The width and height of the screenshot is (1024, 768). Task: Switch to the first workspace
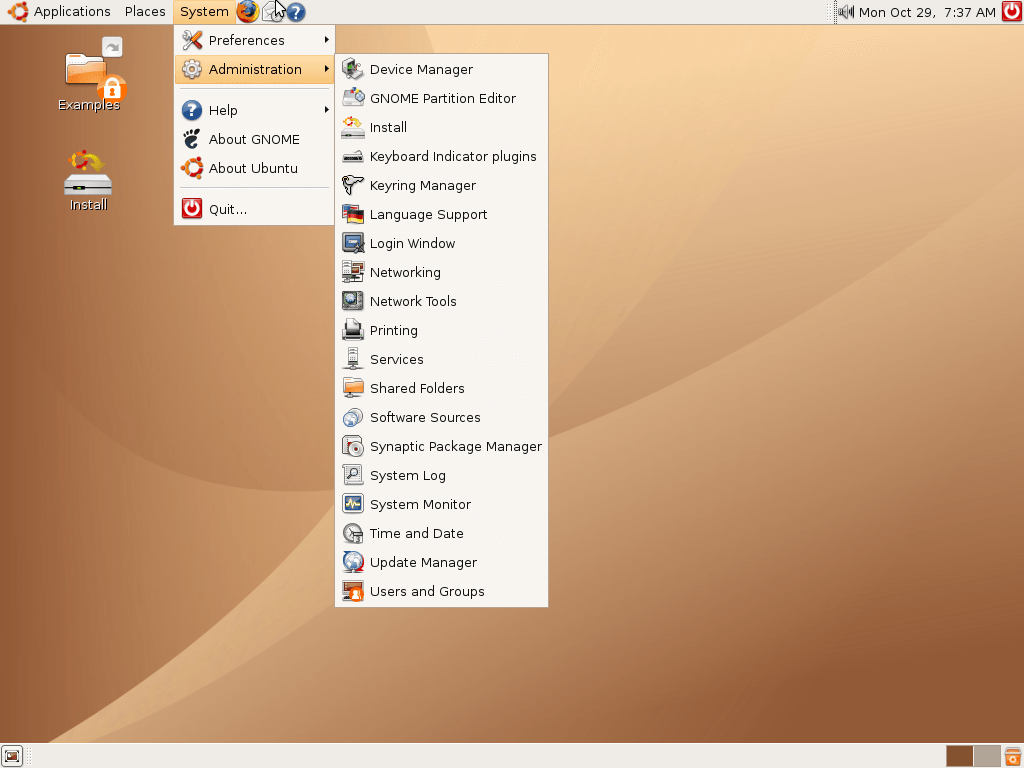click(x=959, y=756)
